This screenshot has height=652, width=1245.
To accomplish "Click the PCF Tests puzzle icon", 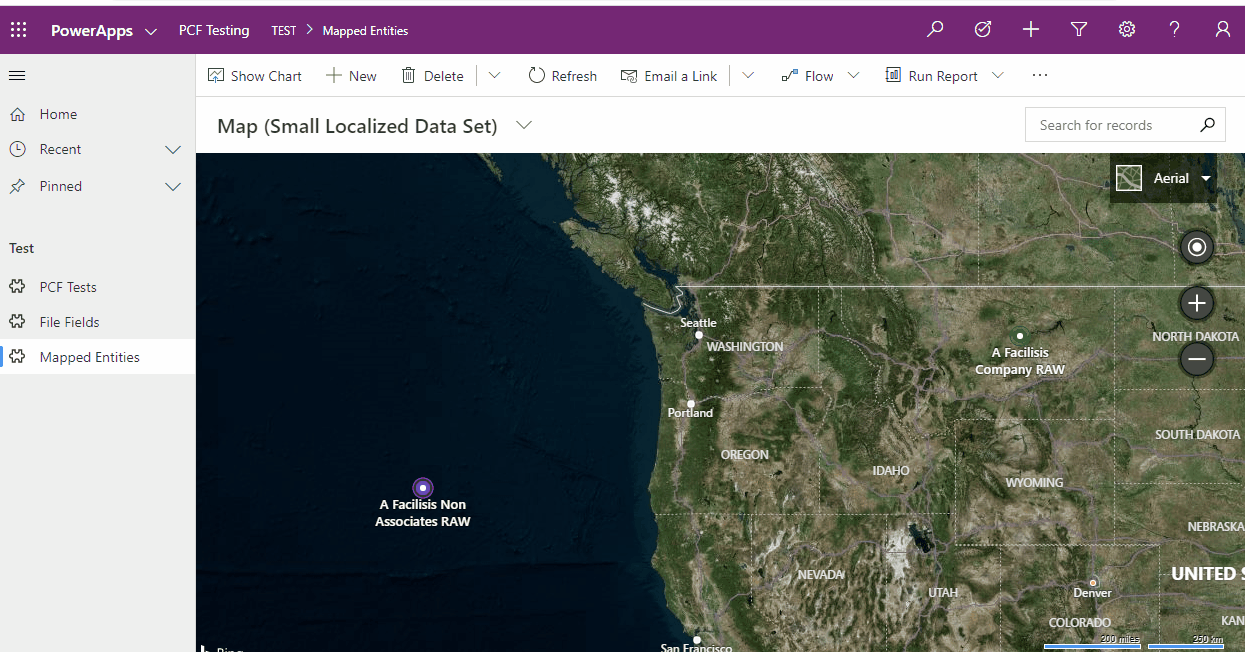I will 17,287.
